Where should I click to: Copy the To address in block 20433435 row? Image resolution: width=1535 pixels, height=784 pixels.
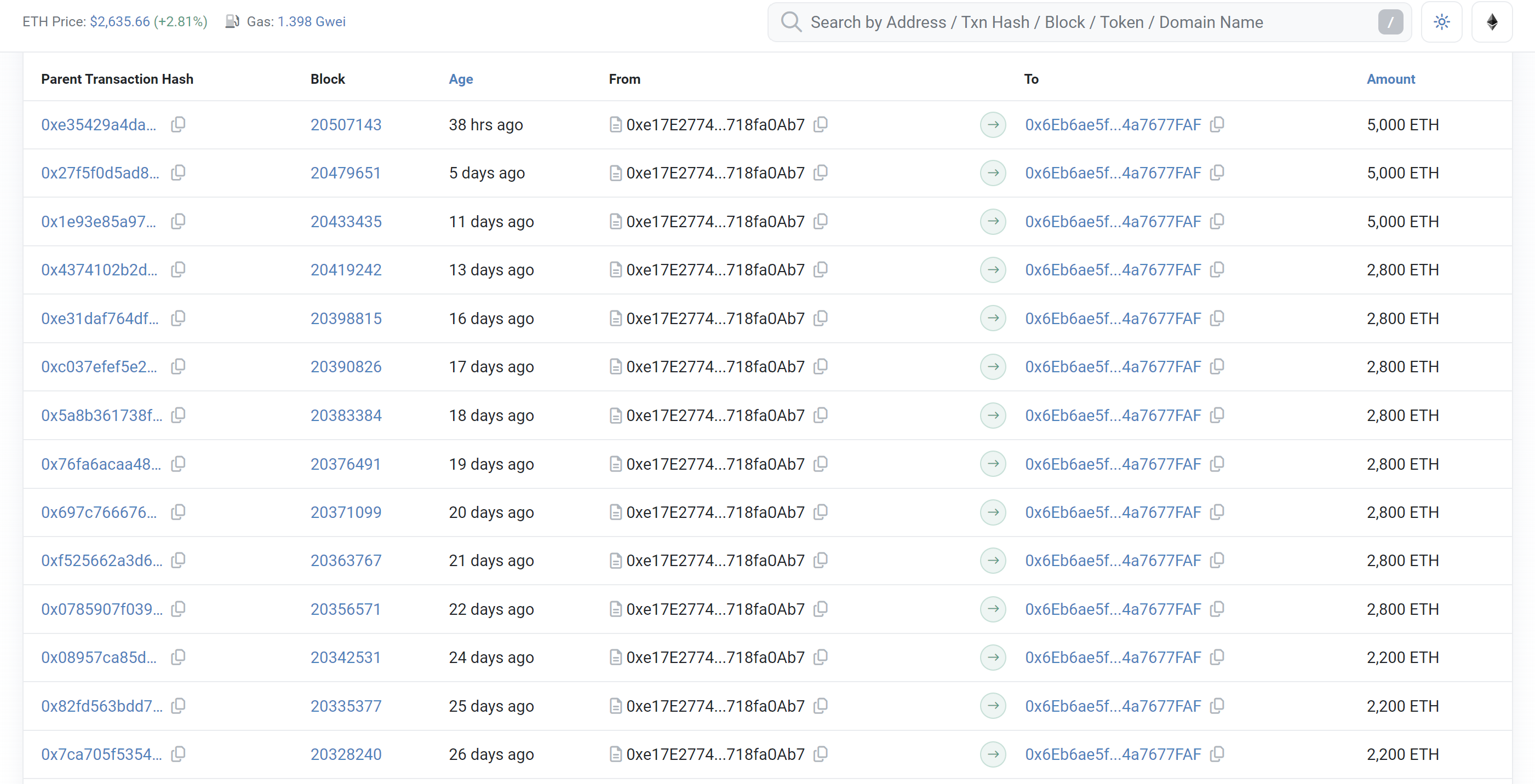point(1217,222)
